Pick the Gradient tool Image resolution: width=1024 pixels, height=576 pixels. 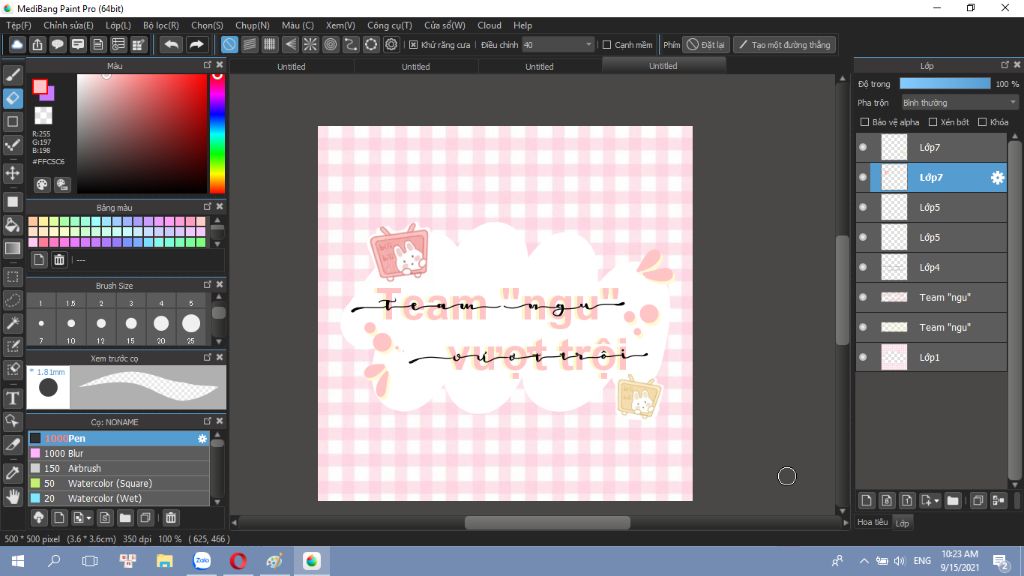pos(12,249)
